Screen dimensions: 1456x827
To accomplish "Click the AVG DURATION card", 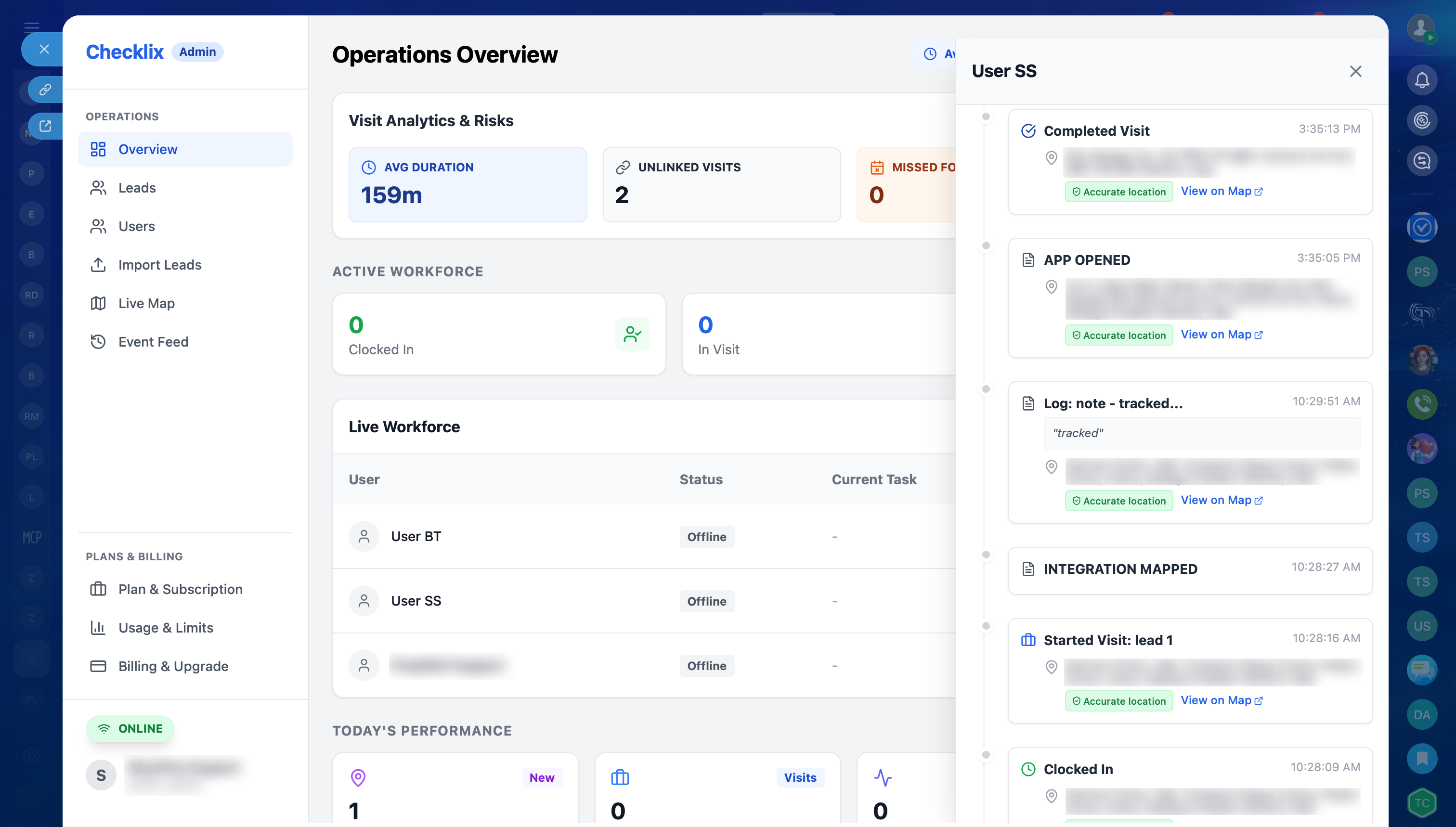I will pyautogui.click(x=467, y=184).
